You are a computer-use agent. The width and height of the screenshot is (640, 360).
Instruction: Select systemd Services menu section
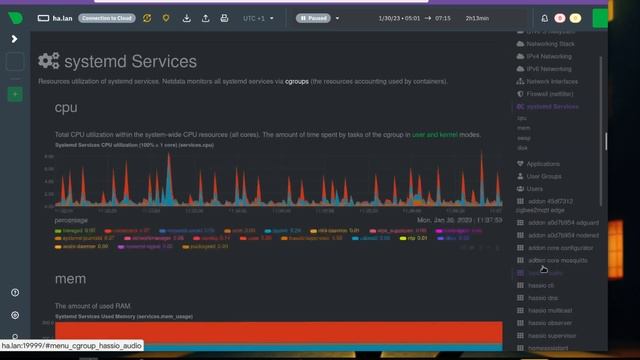tap(547, 107)
